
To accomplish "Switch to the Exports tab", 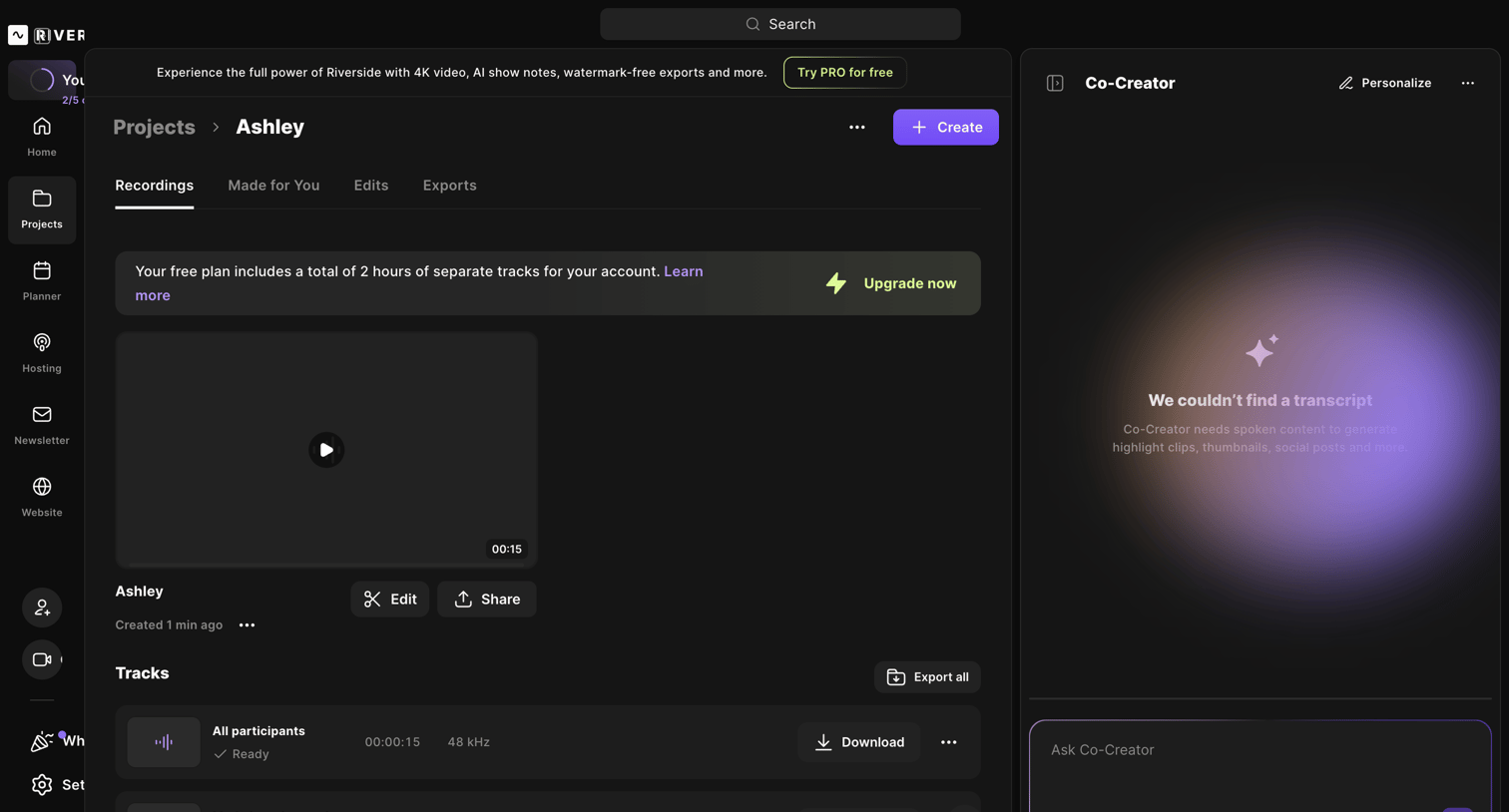I will click(450, 186).
